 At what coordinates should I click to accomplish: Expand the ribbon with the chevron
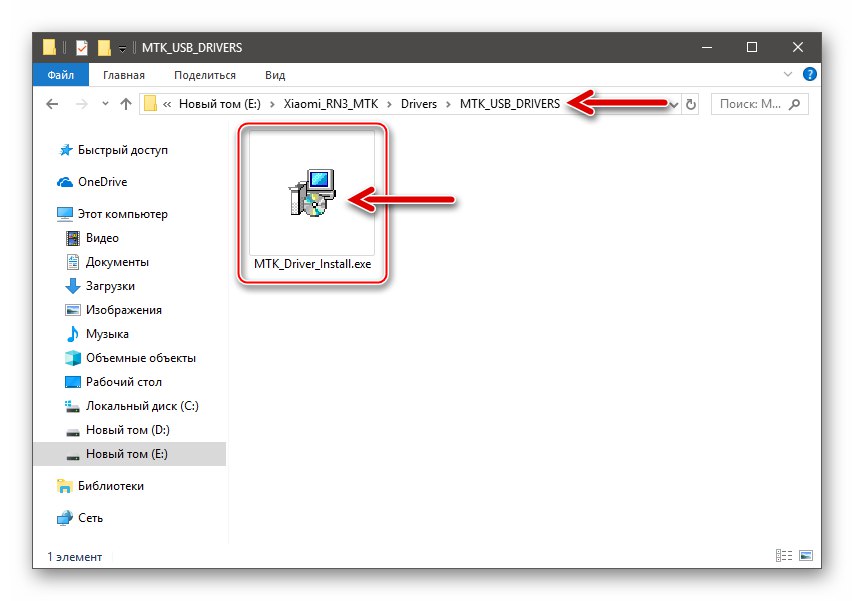[788, 74]
